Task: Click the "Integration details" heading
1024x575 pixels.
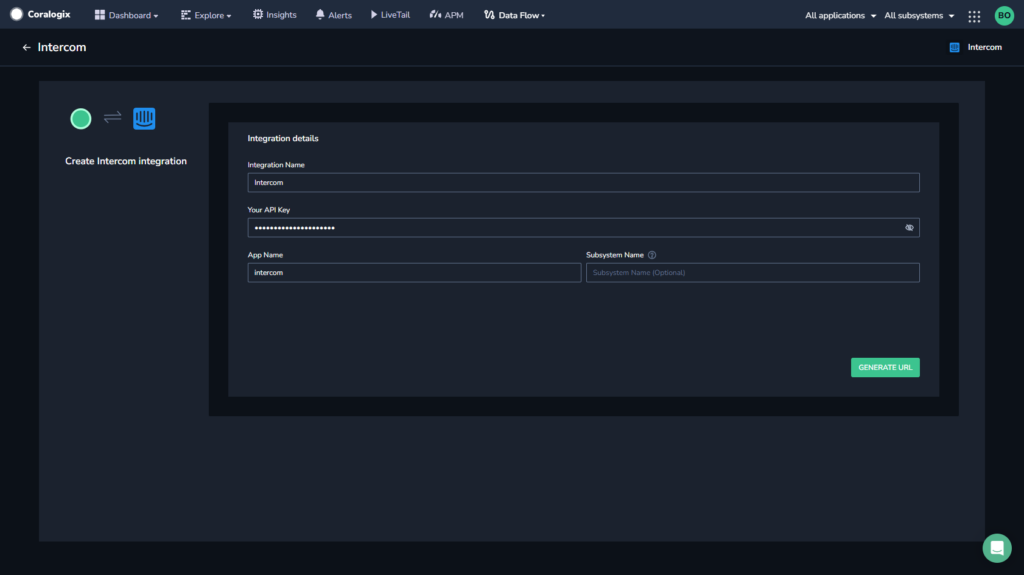Action: coord(283,139)
